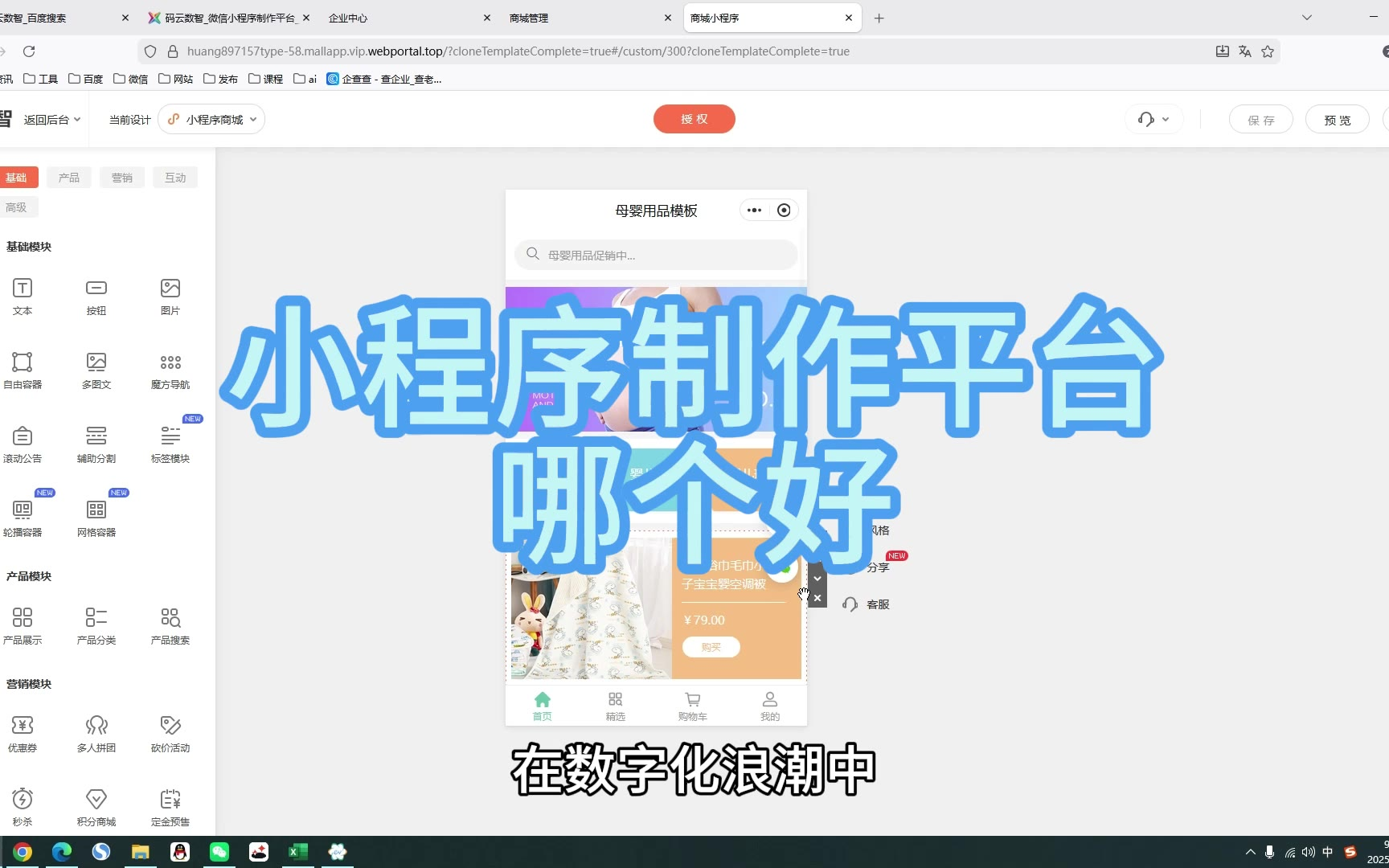This screenshot has height=868, width=1389.
Task: Expand the 返回后台 dropdown menu
Action: [52, 120]
